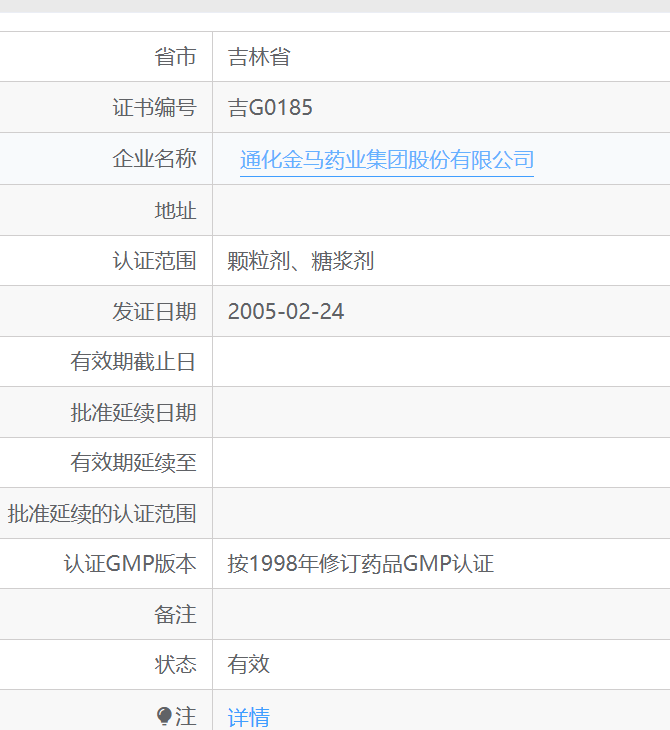
Task: Click the 认证GMP版本 row label
Action: click(x=130, y=564)
